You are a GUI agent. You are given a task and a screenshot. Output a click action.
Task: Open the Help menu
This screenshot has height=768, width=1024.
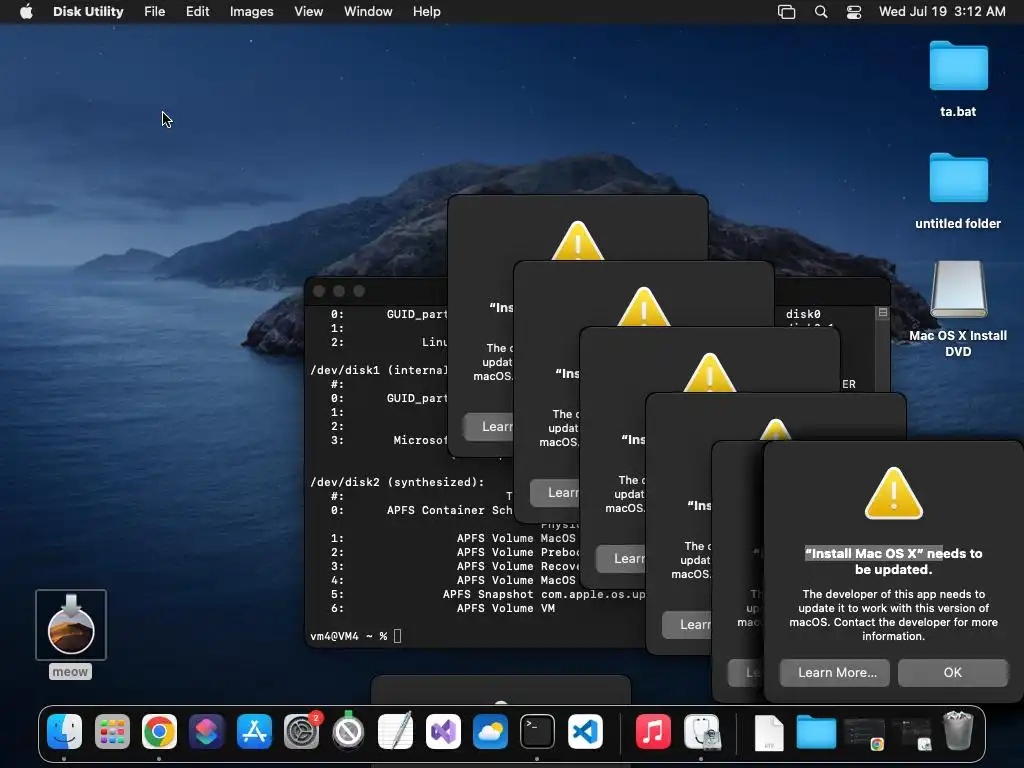pyautogui.click(x=426, y=12)
